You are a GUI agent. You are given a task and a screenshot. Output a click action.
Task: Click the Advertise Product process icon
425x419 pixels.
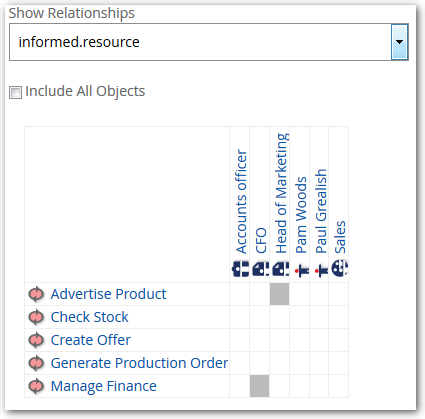point(36,294)
